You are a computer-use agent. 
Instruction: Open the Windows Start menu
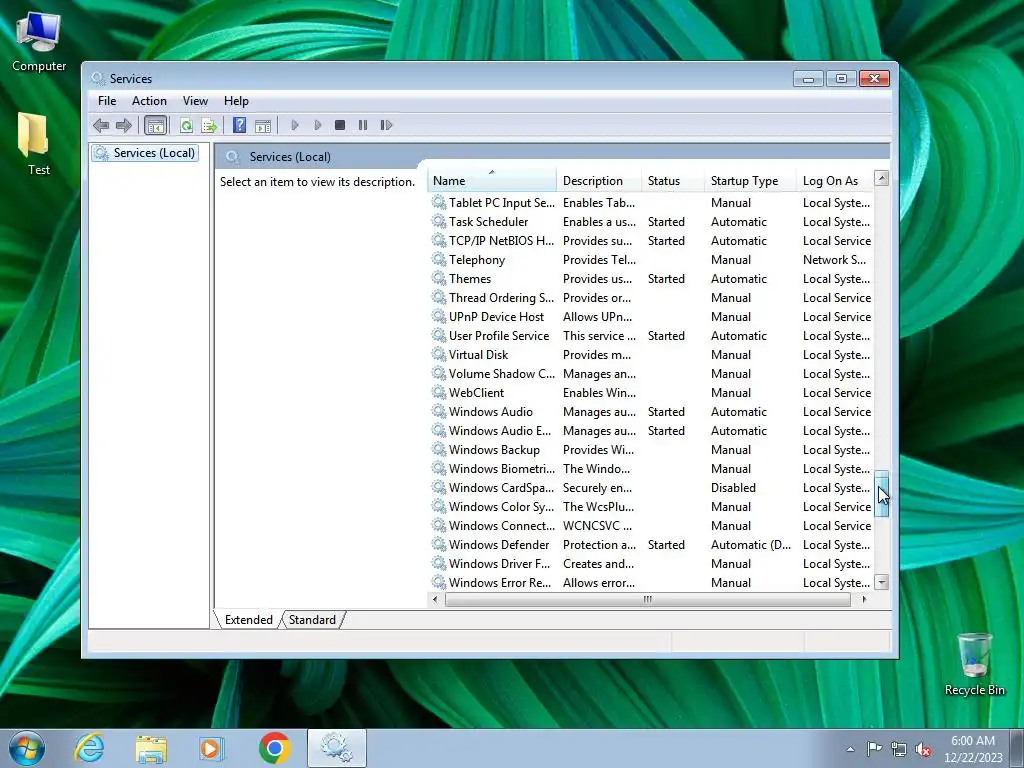point(27,748)
